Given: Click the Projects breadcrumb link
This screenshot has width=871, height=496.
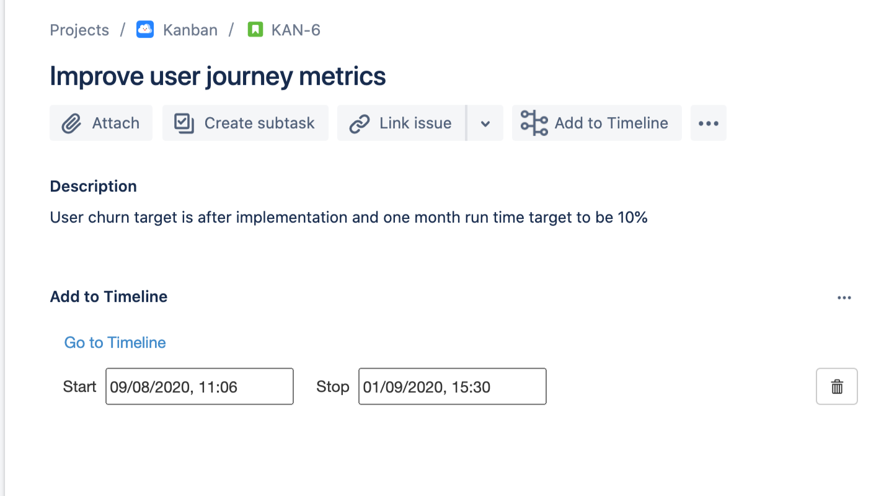Looking at the screenshot, I should tap(79, 30).
